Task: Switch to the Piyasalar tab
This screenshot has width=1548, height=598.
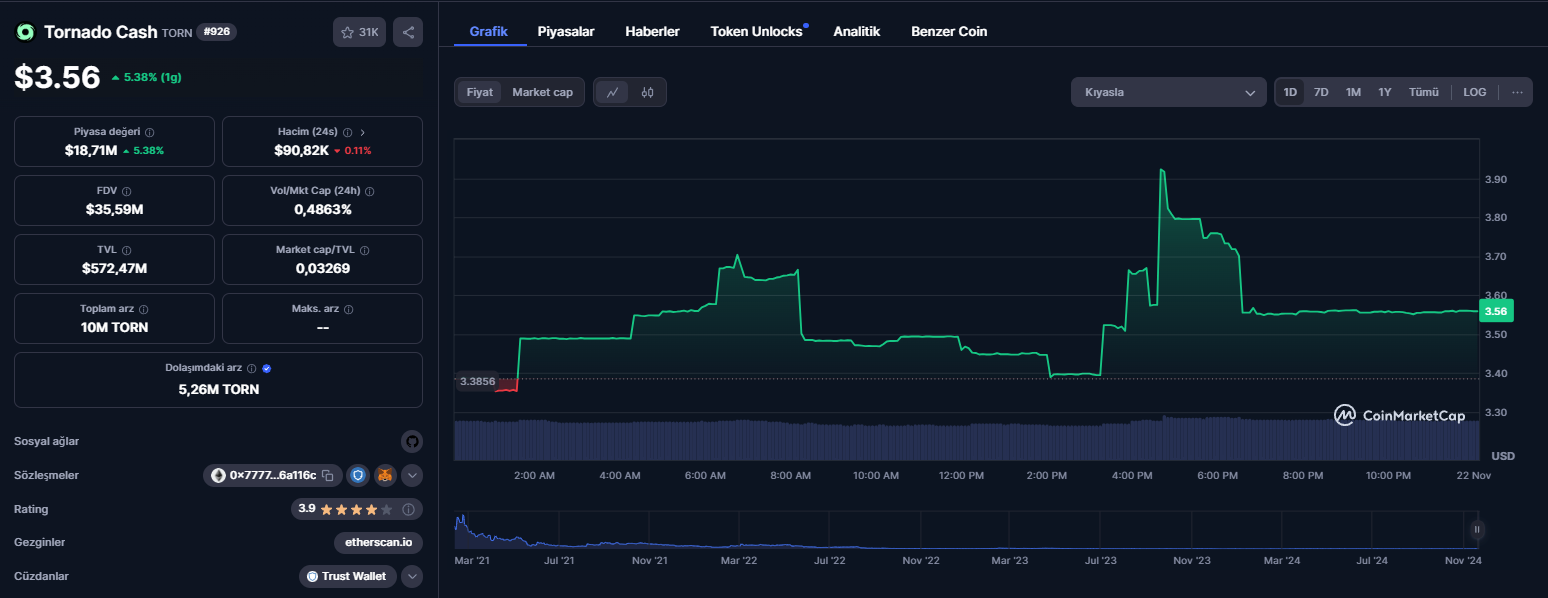Action: (566, 31)
